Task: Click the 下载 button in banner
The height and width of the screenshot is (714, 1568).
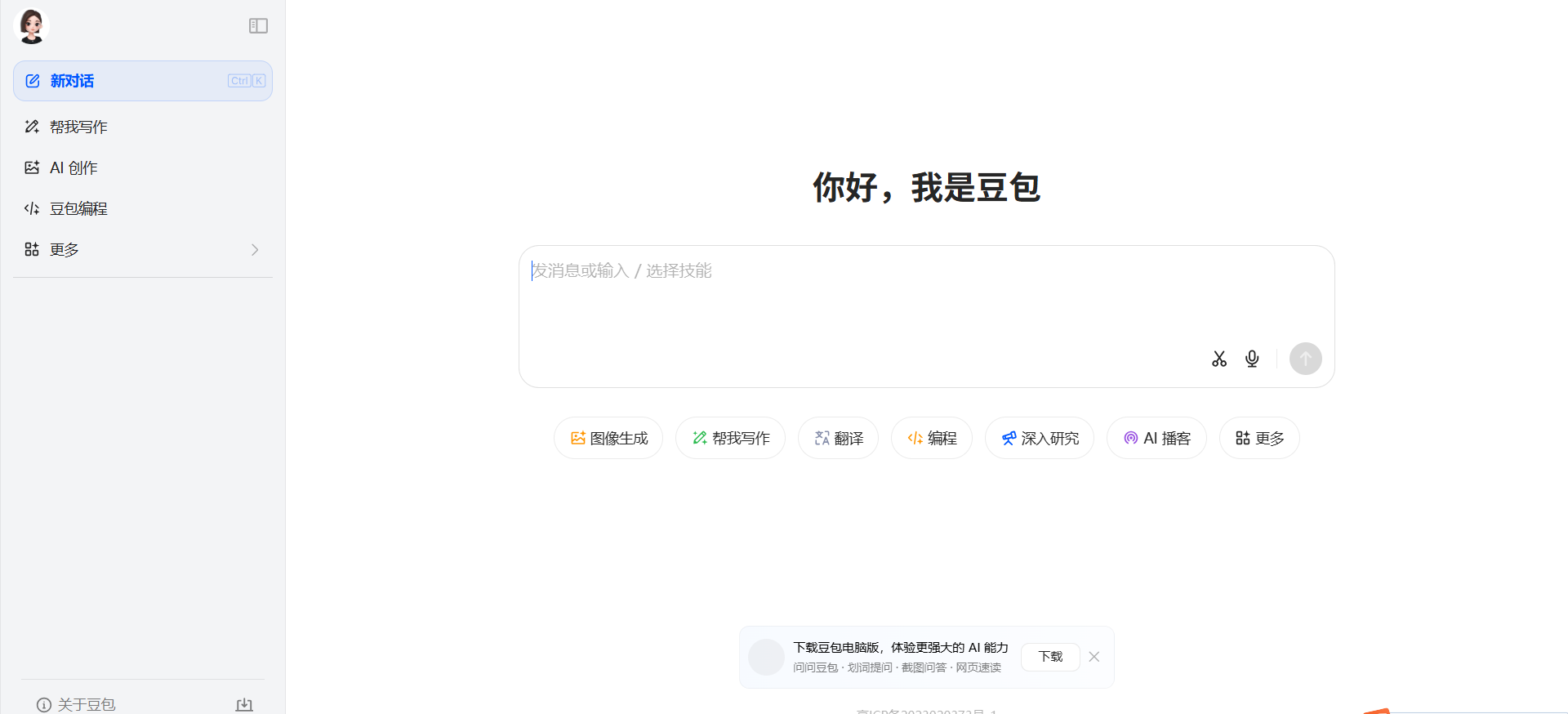Action: [x=1050, y=657]
